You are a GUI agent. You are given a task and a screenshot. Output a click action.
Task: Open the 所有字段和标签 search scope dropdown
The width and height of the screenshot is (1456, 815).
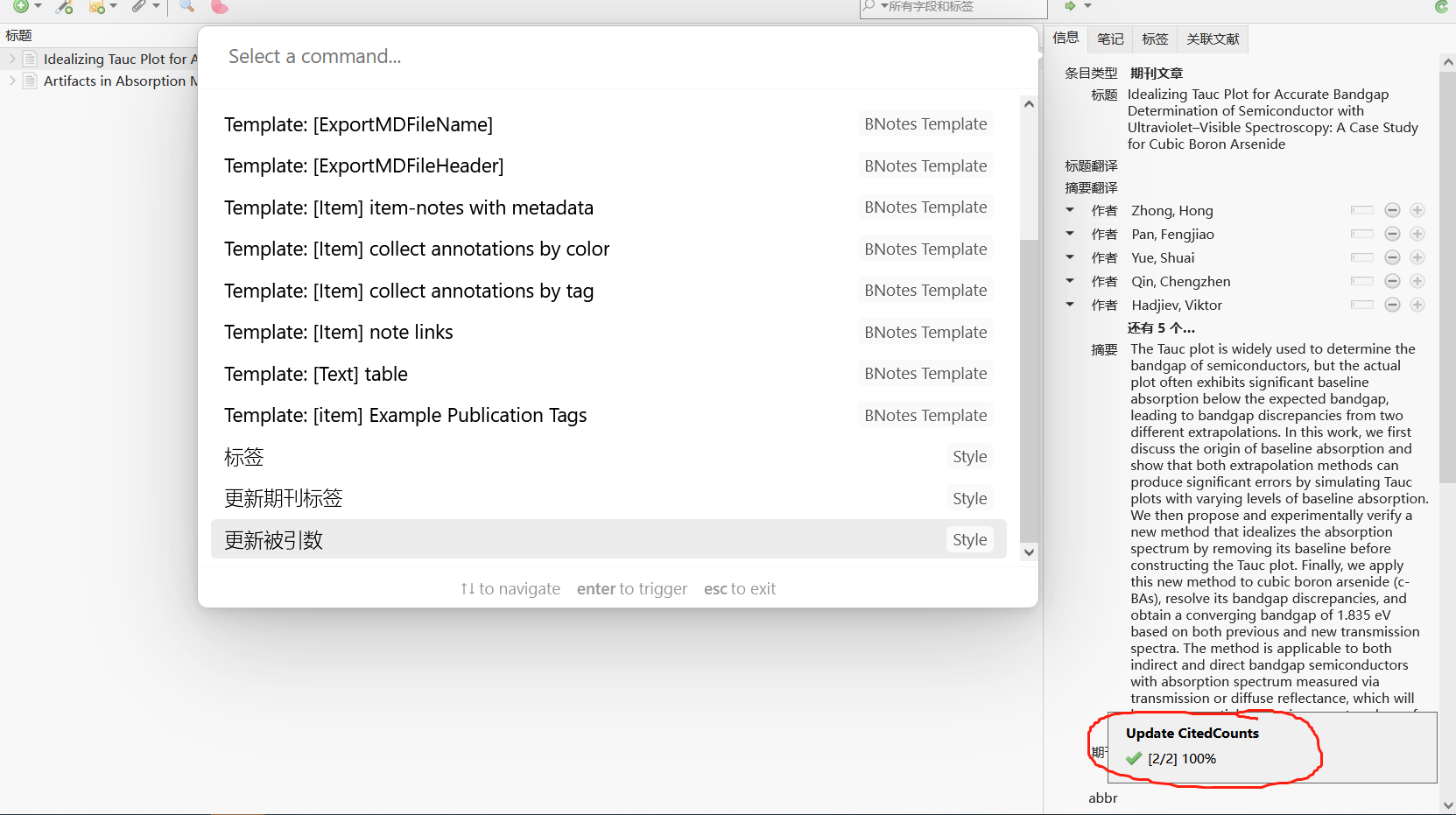point(883,7)
